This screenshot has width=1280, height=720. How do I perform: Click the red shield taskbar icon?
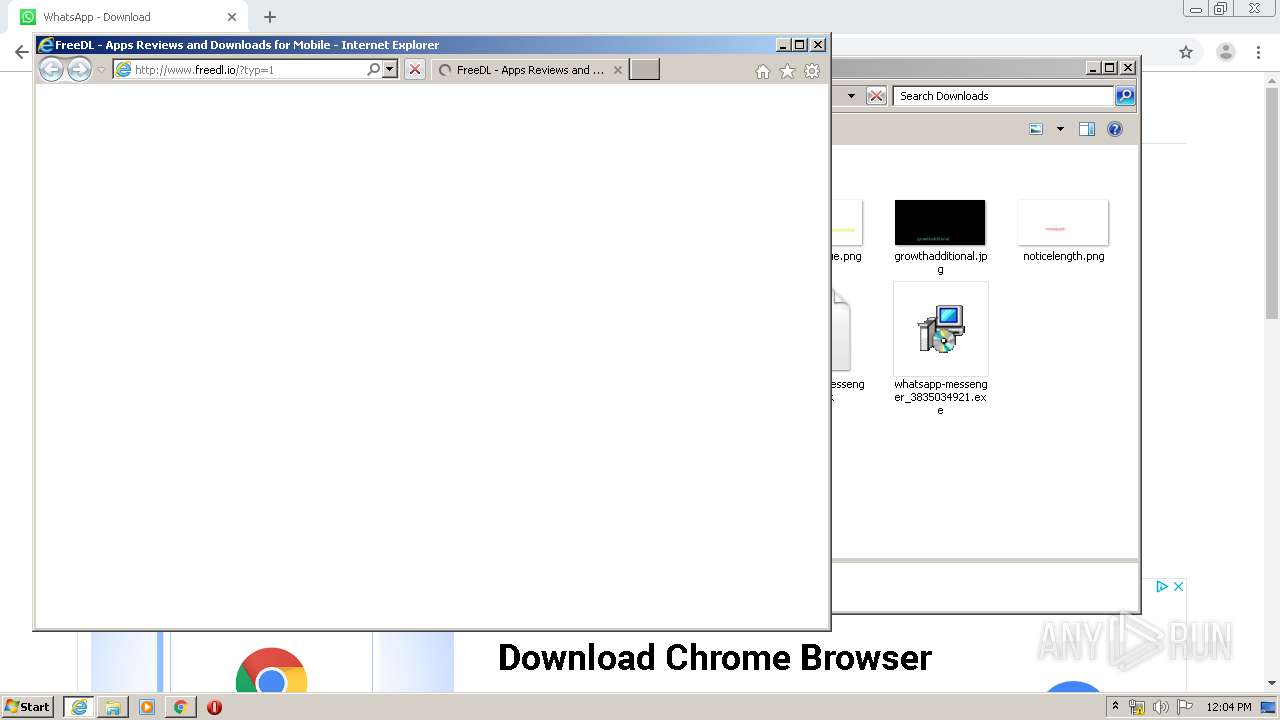[x=214, y=707]
